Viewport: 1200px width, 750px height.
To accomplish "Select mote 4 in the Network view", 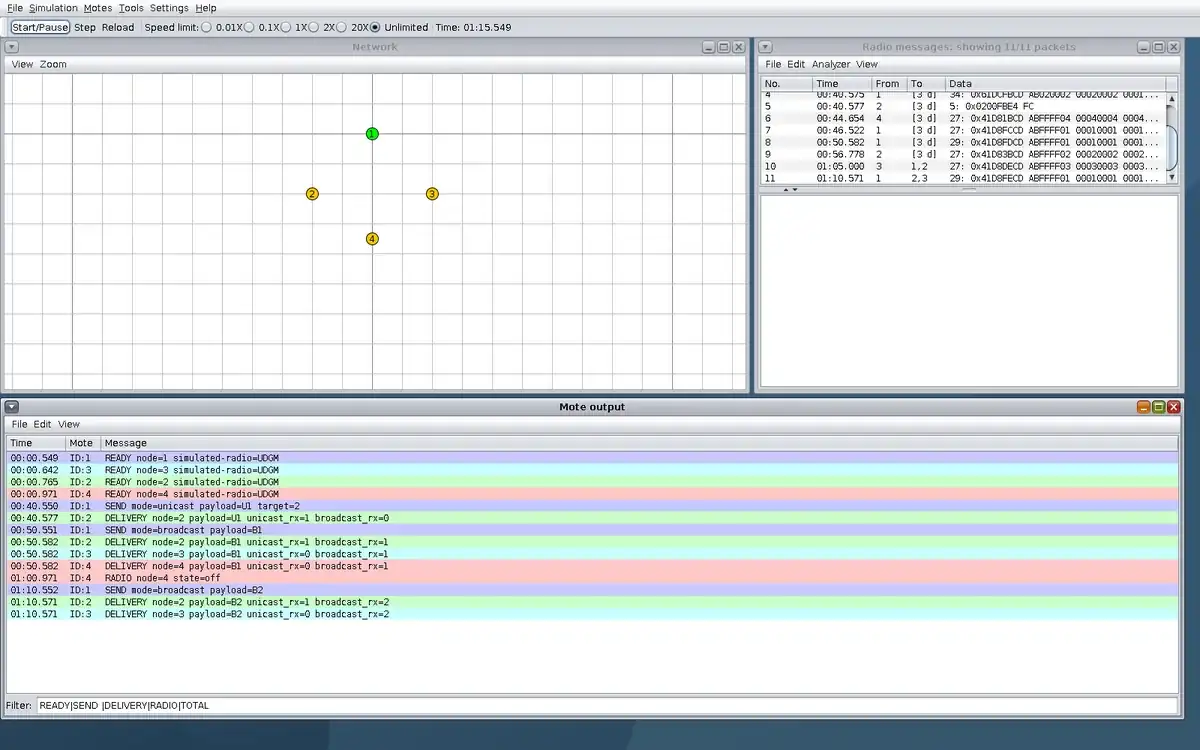I will (372, 239).
